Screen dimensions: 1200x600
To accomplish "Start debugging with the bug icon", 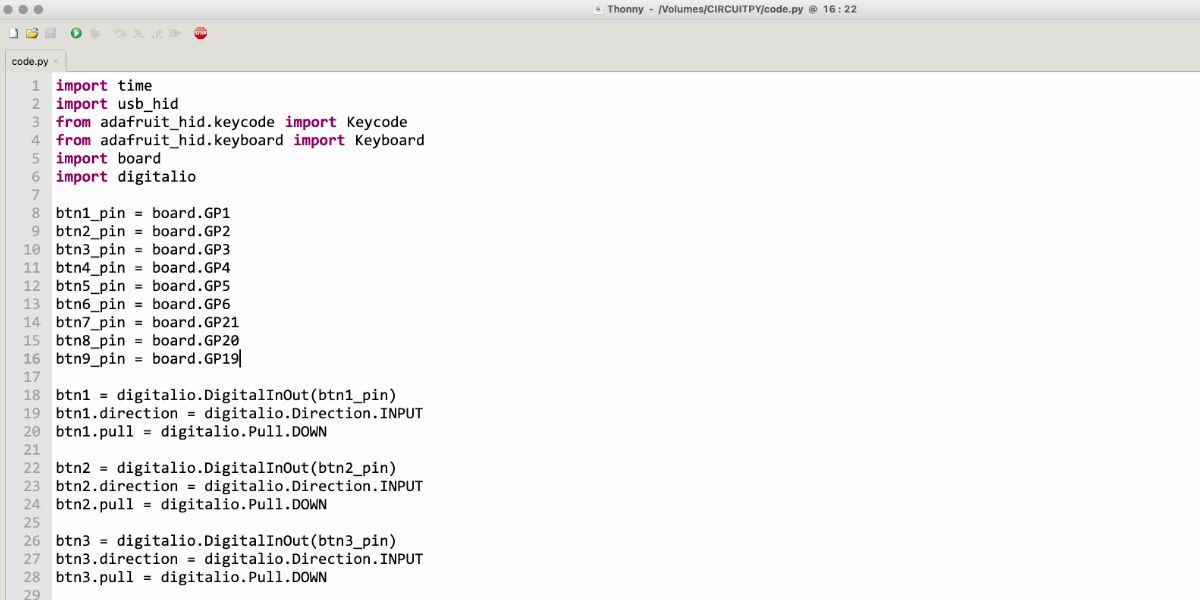I will click(95, 33).
